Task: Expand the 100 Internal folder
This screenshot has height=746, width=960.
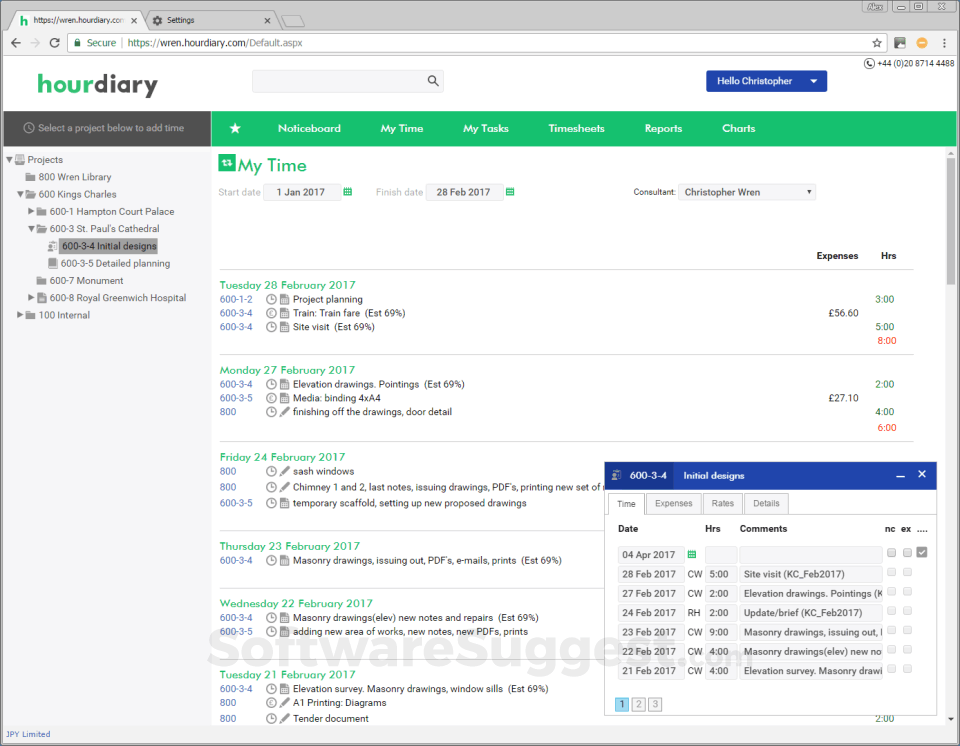Action: click(x=20, y=315)
